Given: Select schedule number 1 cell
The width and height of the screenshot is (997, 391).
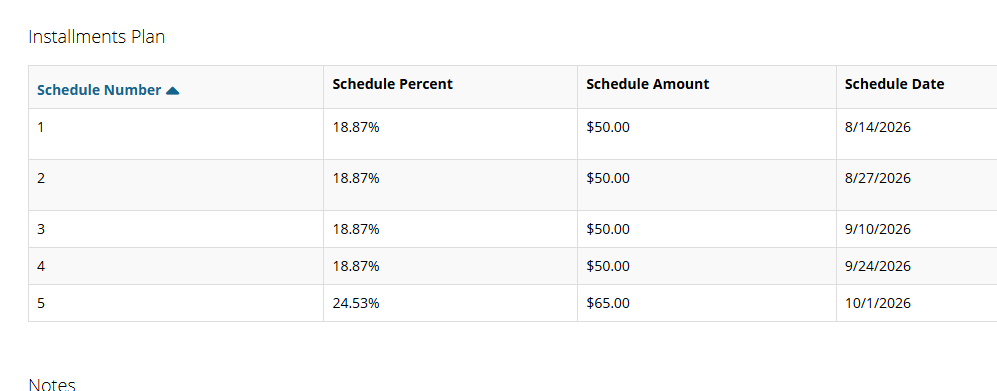Looking at the screenshot, I should tap(176, 134).
